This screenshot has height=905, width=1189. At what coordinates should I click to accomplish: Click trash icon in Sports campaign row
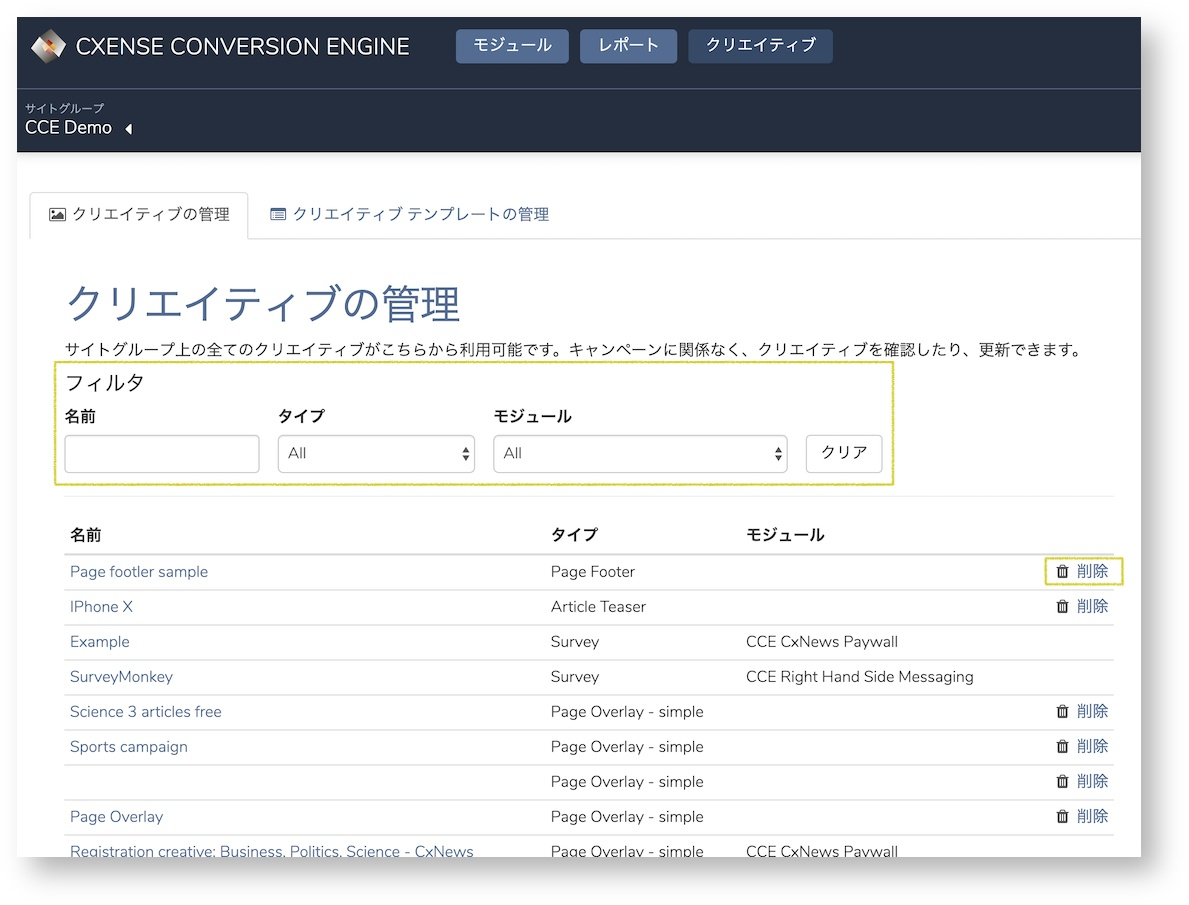(1062, 746)
